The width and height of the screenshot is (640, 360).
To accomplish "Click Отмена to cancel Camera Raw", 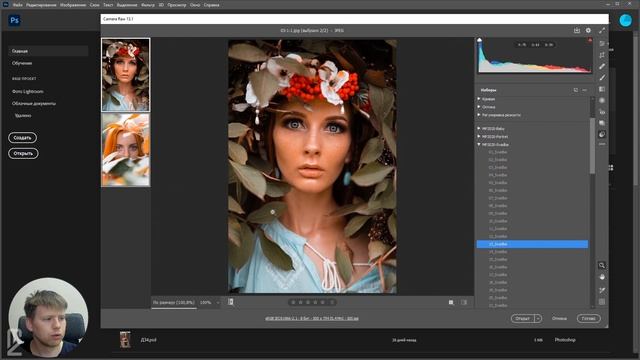I will 559,318.
